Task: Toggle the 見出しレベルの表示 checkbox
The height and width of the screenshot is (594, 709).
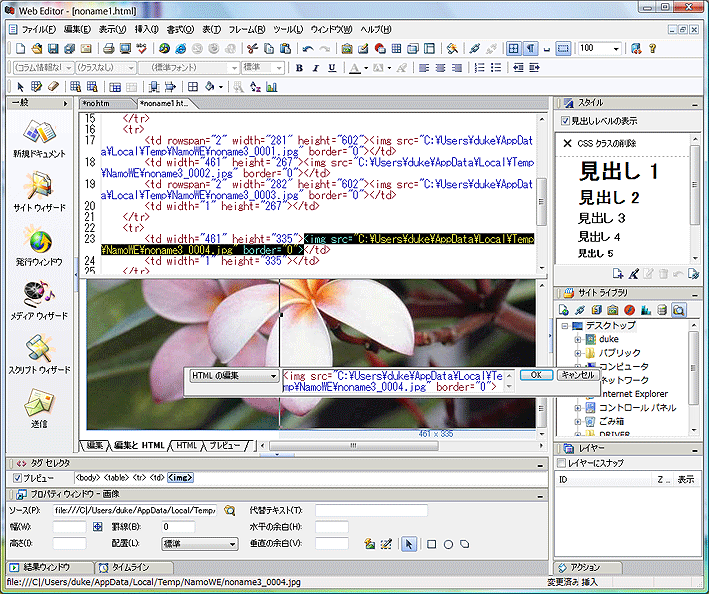Action: point(565,121)
